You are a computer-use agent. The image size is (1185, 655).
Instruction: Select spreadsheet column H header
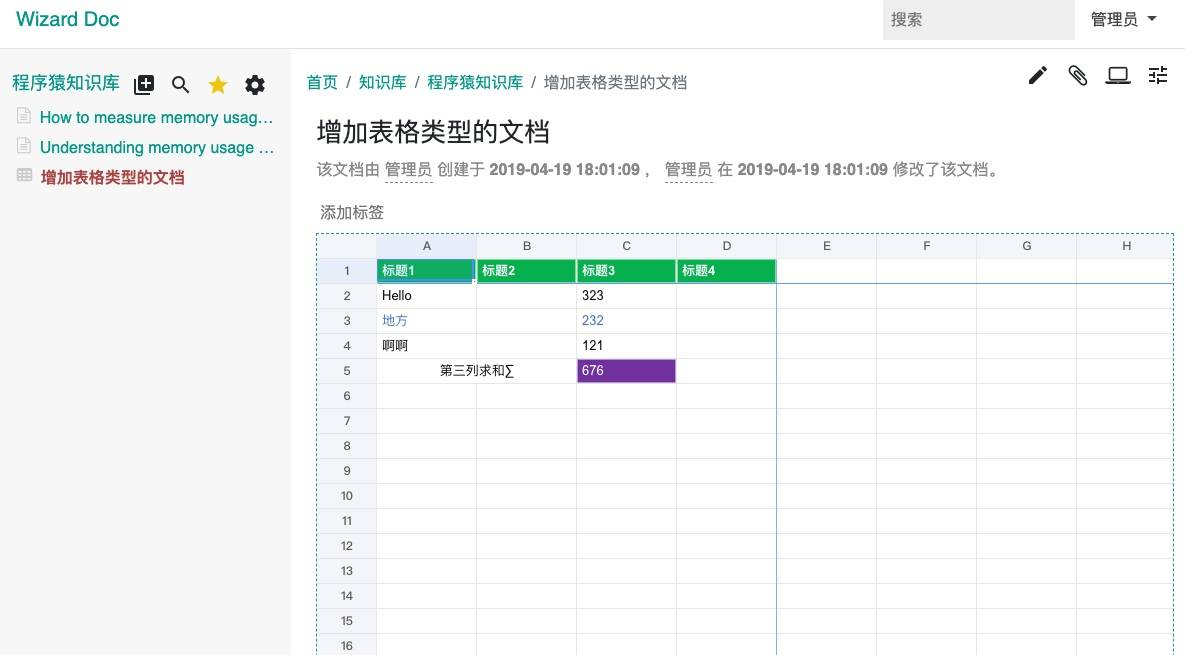(1125, 246)
